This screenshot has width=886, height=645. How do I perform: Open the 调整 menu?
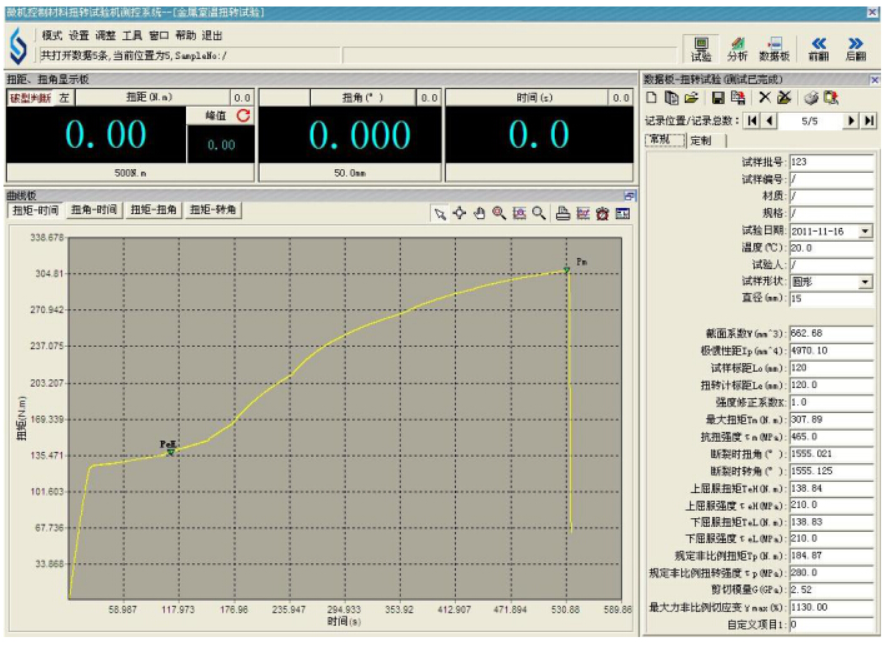point(105,36)
